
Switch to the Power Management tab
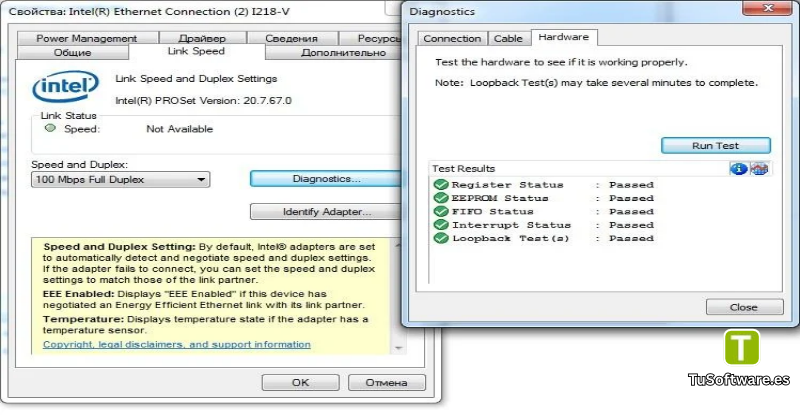[x=87, y=38]
